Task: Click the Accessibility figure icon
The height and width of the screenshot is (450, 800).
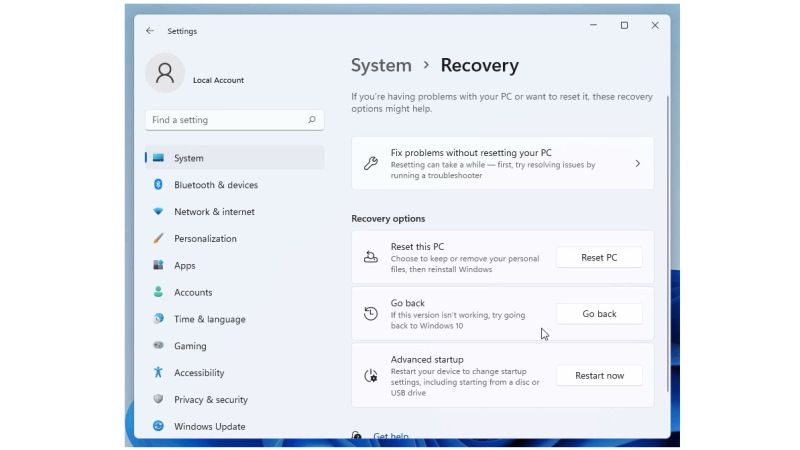Action: pos(158,372)
